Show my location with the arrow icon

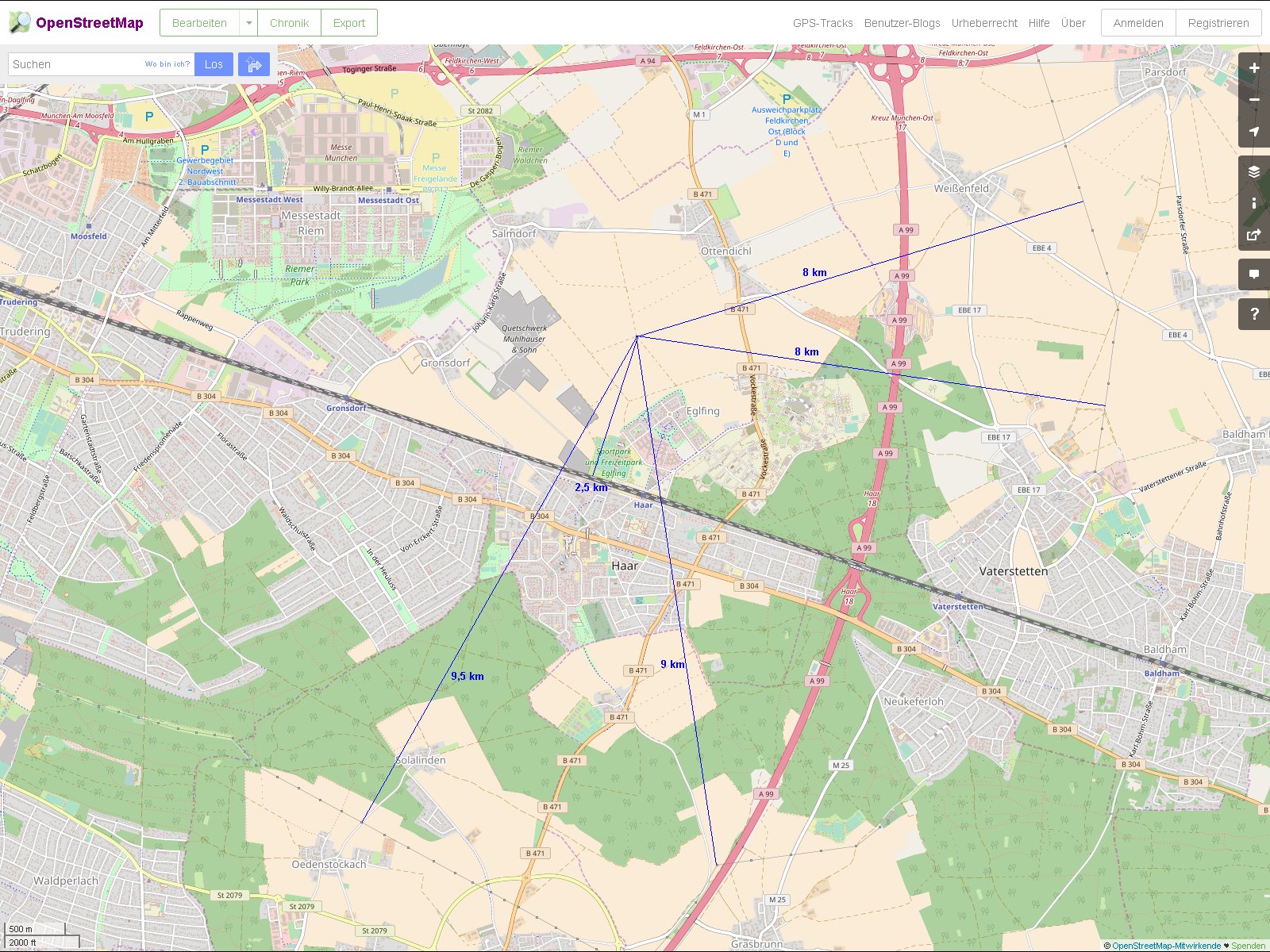[1254, 132]
